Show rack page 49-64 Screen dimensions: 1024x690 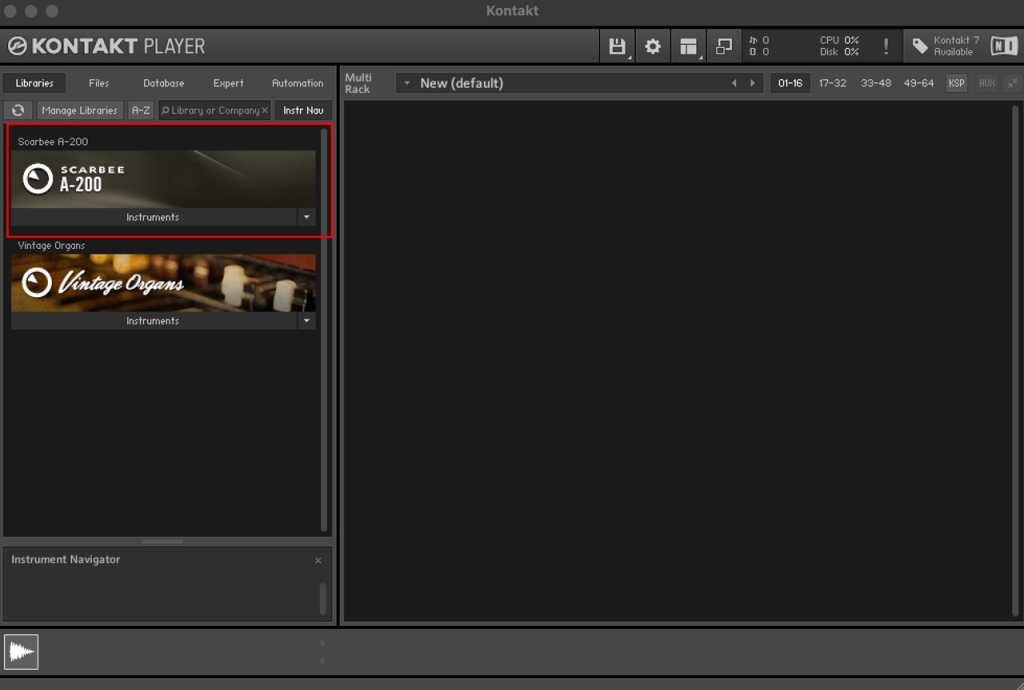coord(918,83)
